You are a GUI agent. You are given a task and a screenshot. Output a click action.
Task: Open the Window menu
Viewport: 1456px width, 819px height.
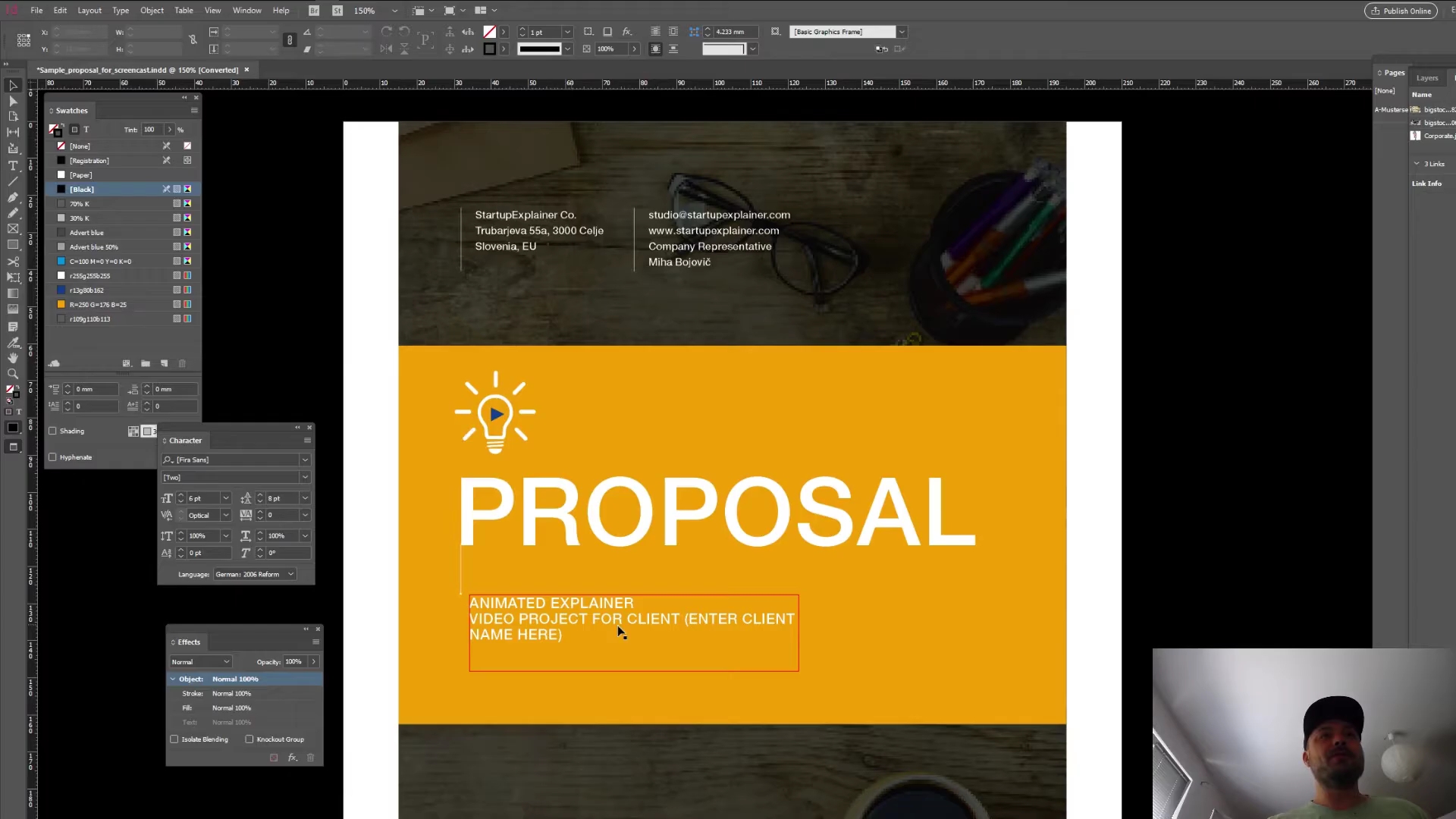point(246,11)
